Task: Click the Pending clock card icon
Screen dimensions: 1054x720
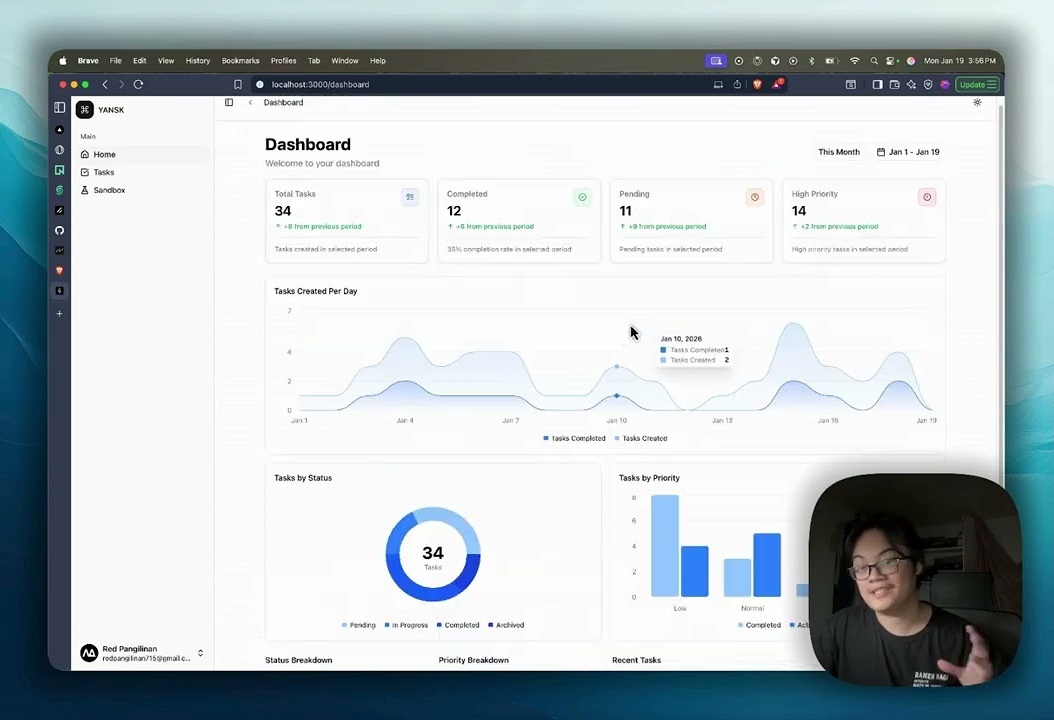Action: (x=754, y=197)
